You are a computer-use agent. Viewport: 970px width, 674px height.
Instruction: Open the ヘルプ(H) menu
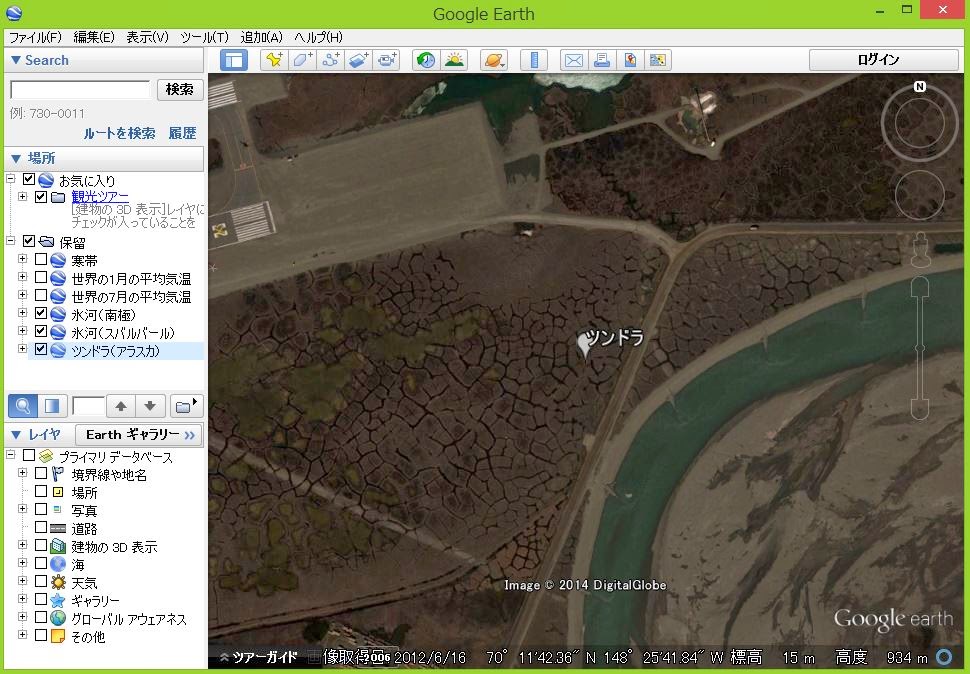tap(318, 37)
